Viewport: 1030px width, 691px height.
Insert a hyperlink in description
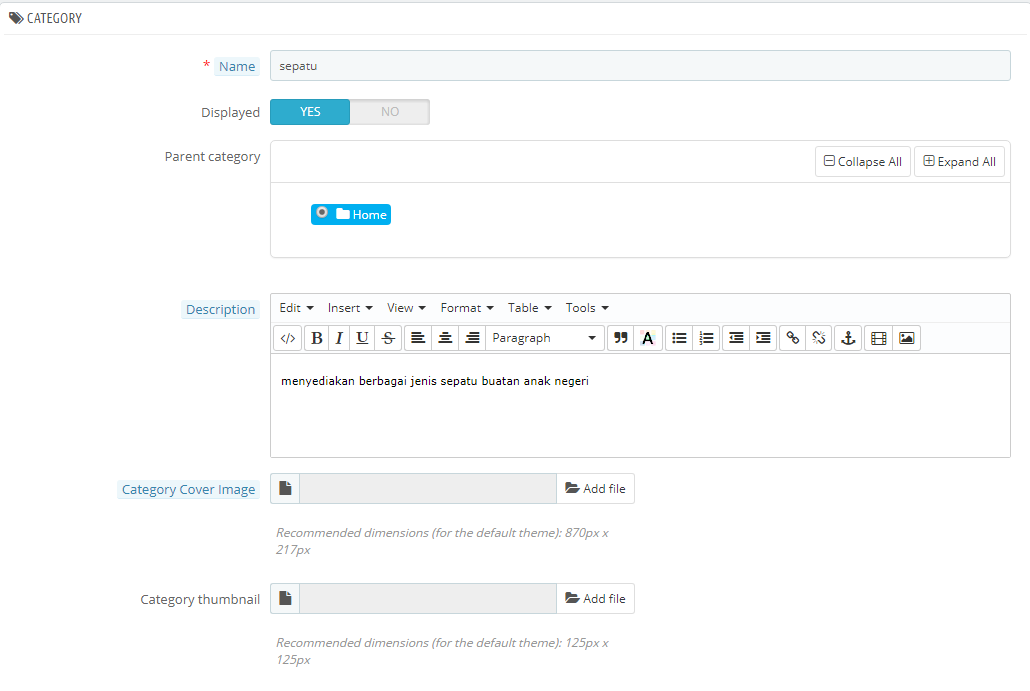click(792, 338)
